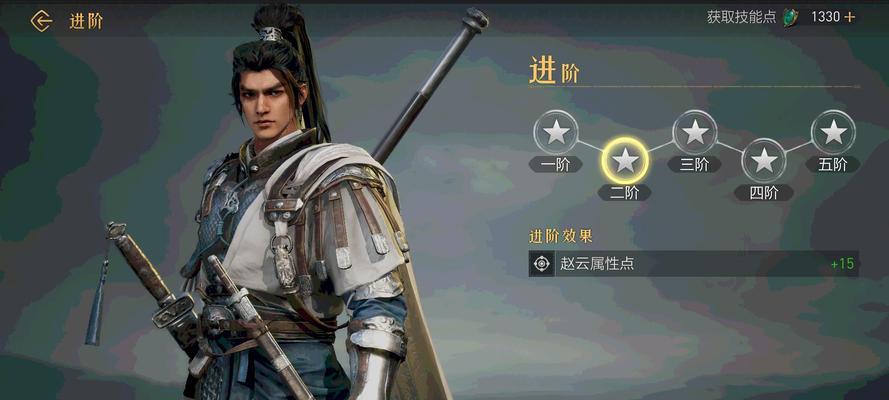
Task: Click the 五阶 label
Action: (833, 165)
